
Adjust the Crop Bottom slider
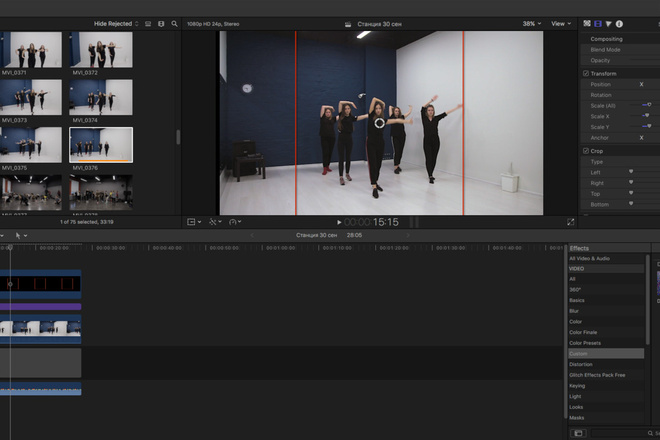point(631,203)
